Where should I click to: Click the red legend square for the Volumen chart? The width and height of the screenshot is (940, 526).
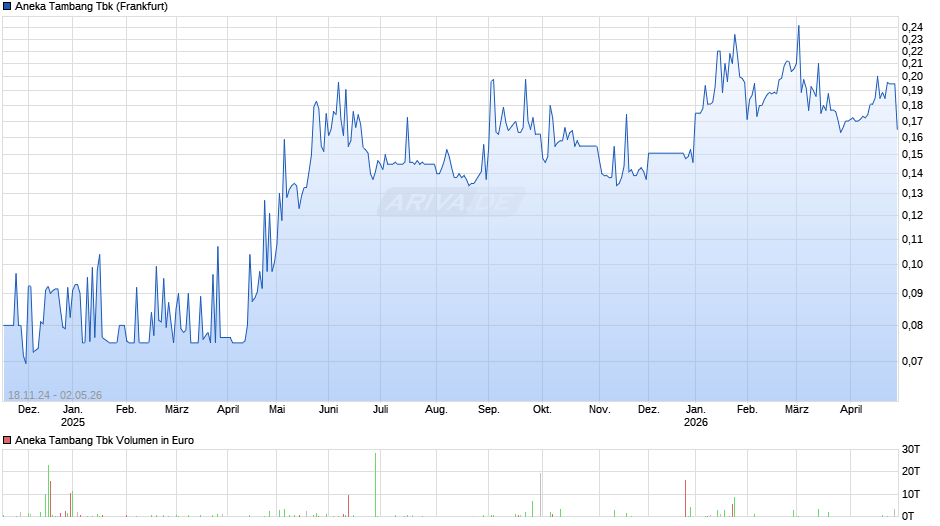tap(7, 440)
